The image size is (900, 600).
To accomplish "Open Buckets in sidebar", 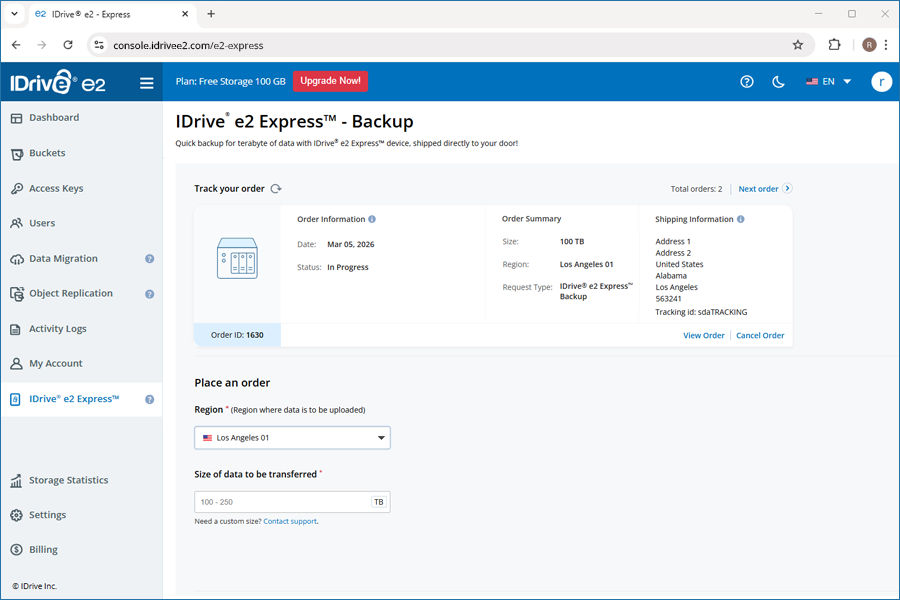I will coord(47,153).
